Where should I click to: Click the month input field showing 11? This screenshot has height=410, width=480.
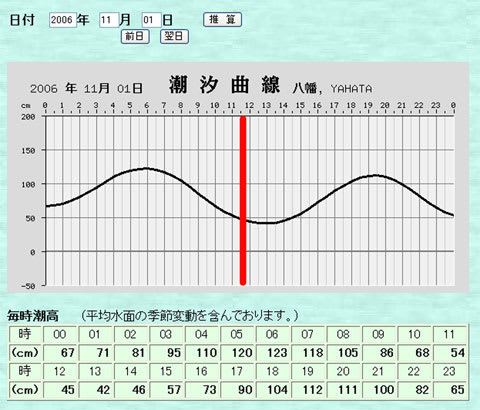coord(109,20)
